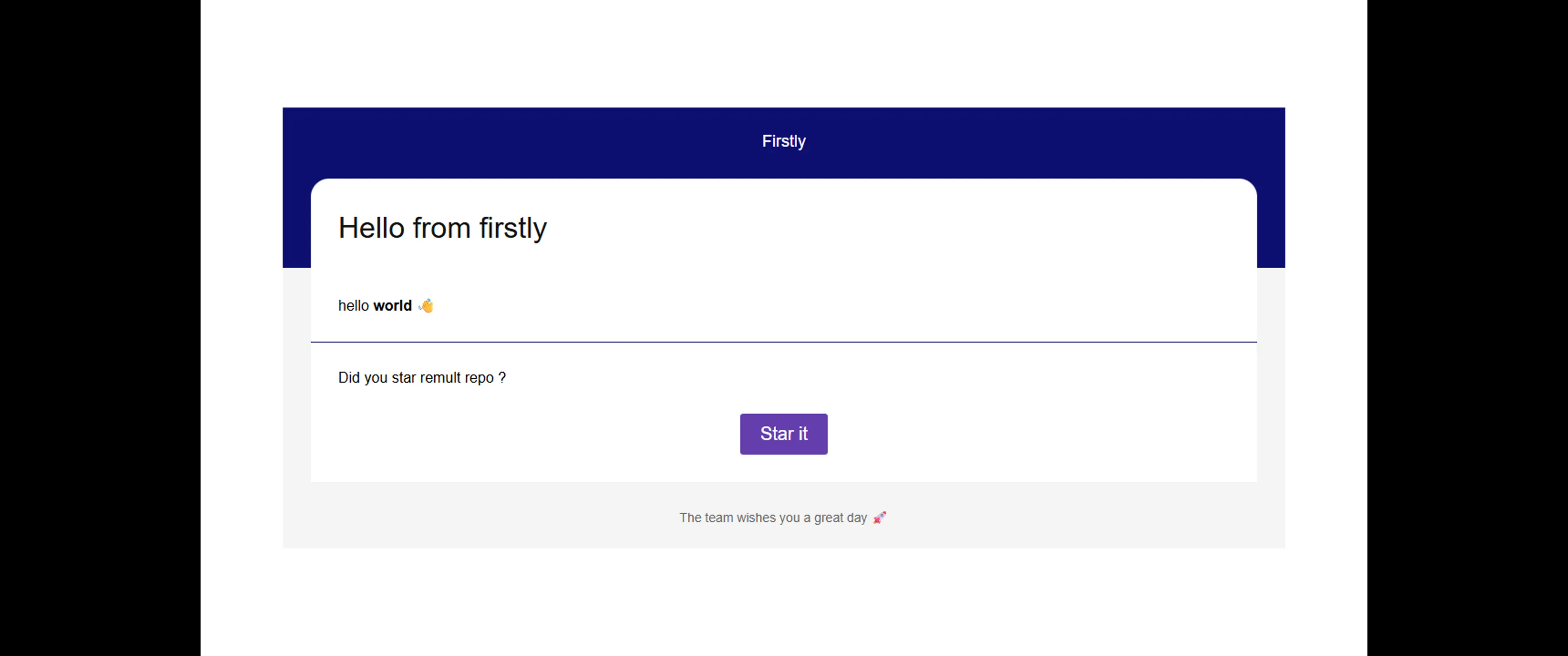
Task: Click the word remult in the question
Action: pos(440,378)
